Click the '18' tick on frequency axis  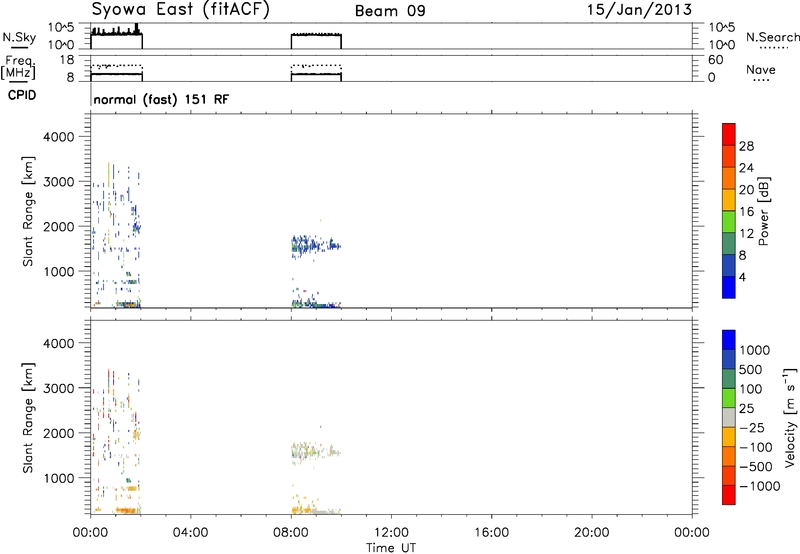coord(68,60)
